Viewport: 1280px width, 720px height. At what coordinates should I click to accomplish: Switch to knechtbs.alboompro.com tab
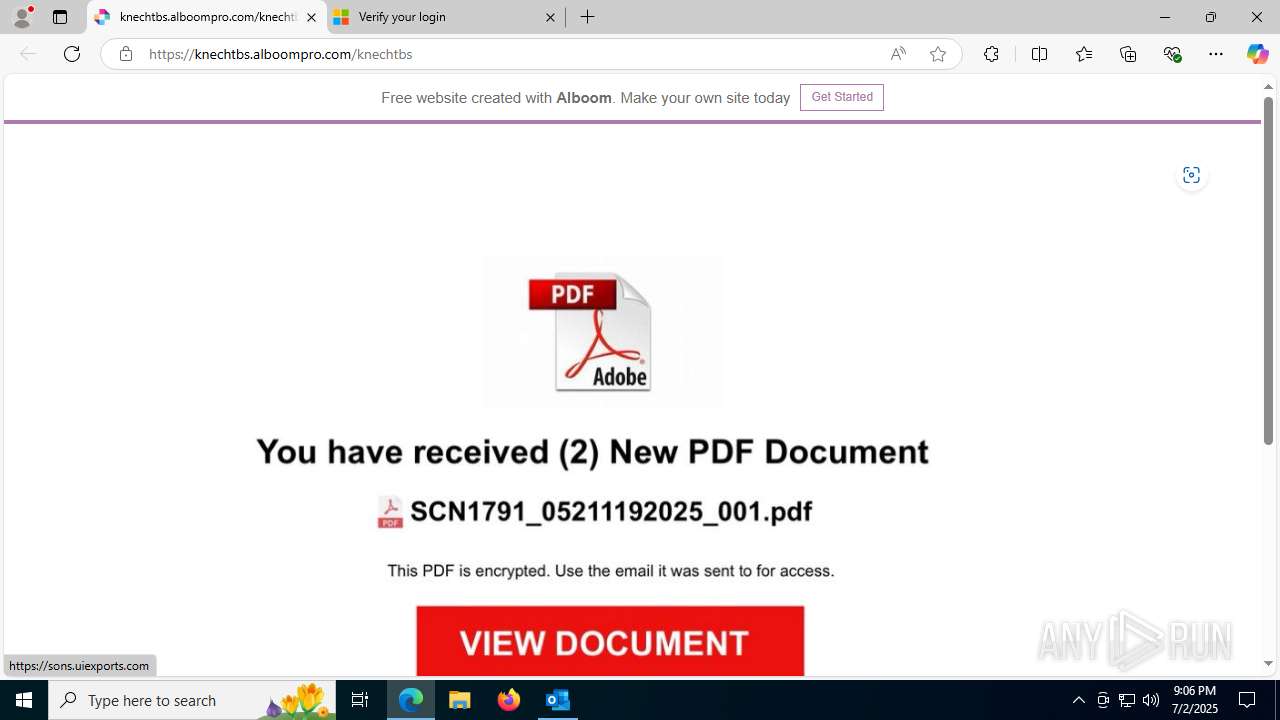pos(207,17)
